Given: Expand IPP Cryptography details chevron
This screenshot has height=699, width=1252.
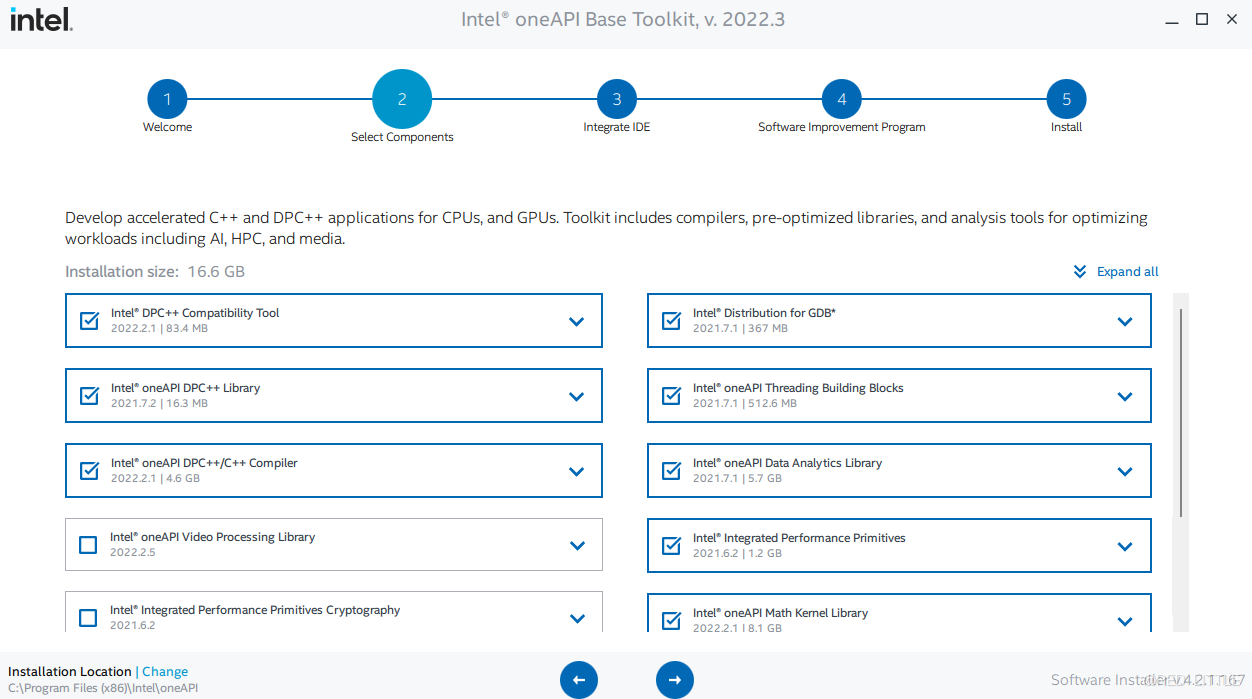Looking at the screenshot, I should [577, 618].
